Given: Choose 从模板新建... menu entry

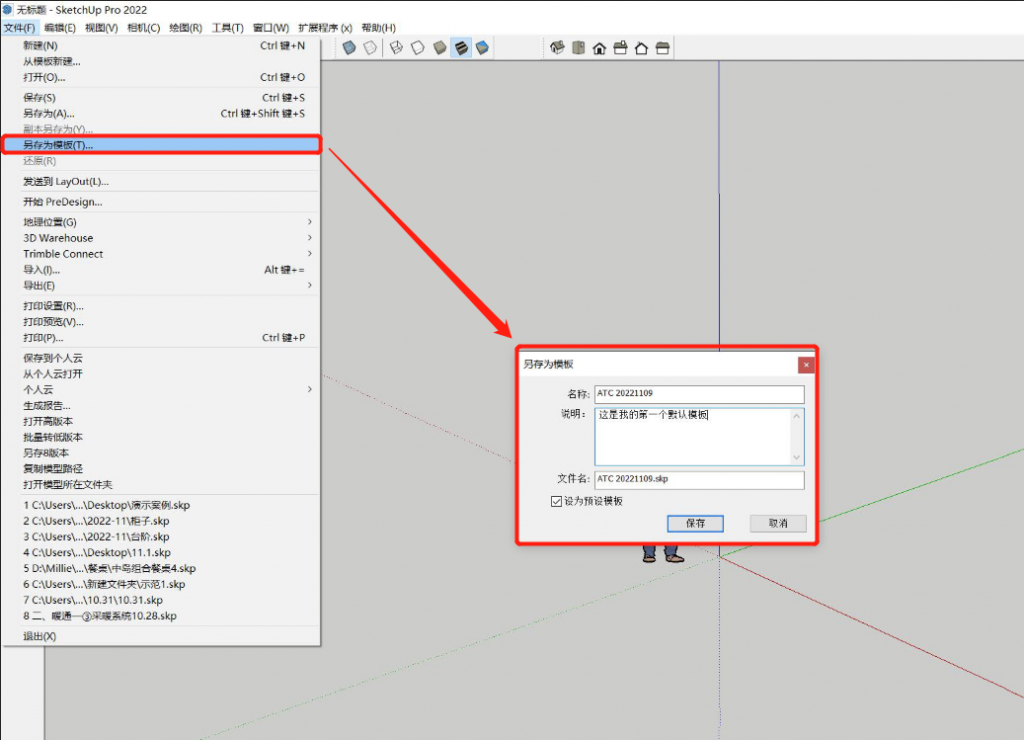Looking at the screenshot, I should tap(162, 61).
